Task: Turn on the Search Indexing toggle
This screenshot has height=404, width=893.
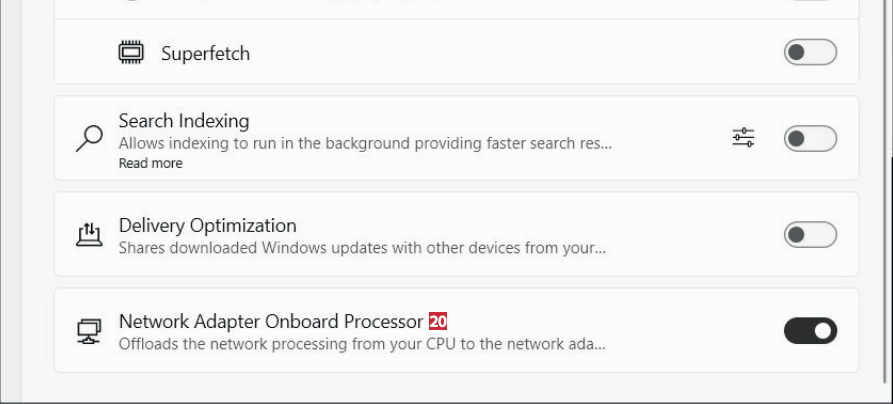Action: (x=809, y=138)
